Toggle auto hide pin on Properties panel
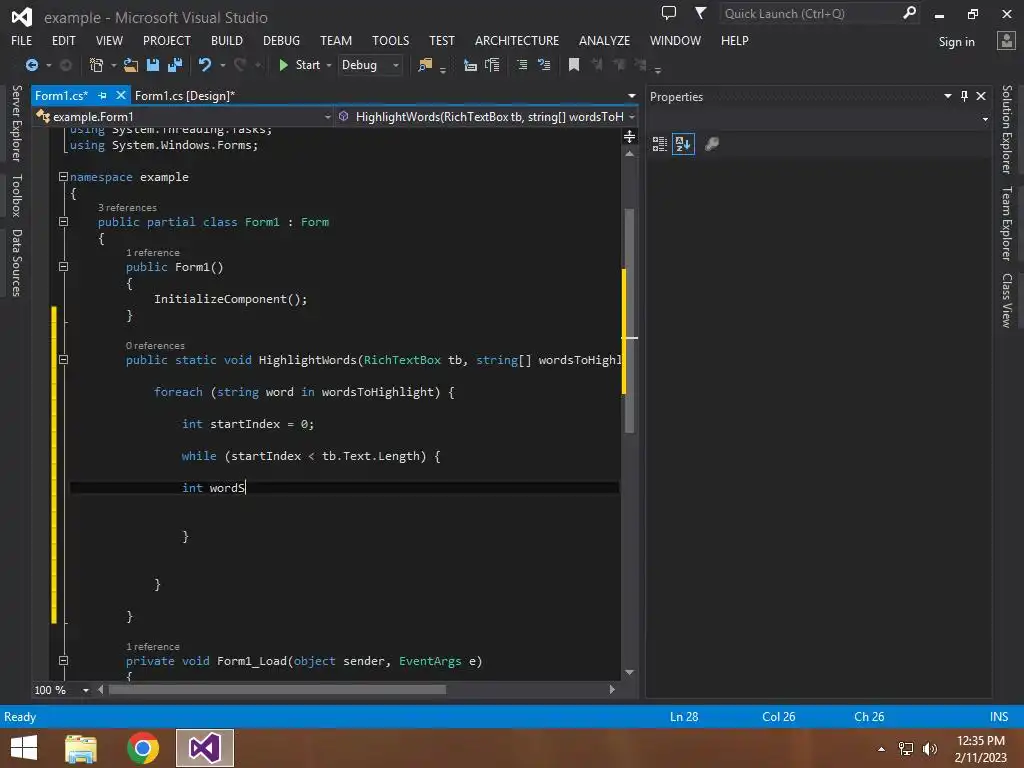1024x768 pixels. click(965, 96)
